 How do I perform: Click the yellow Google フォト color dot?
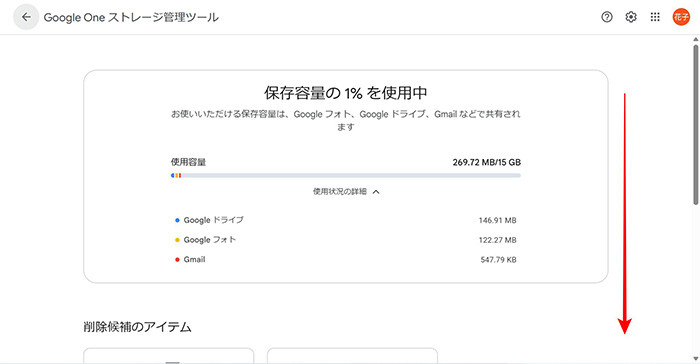[177, 240]
